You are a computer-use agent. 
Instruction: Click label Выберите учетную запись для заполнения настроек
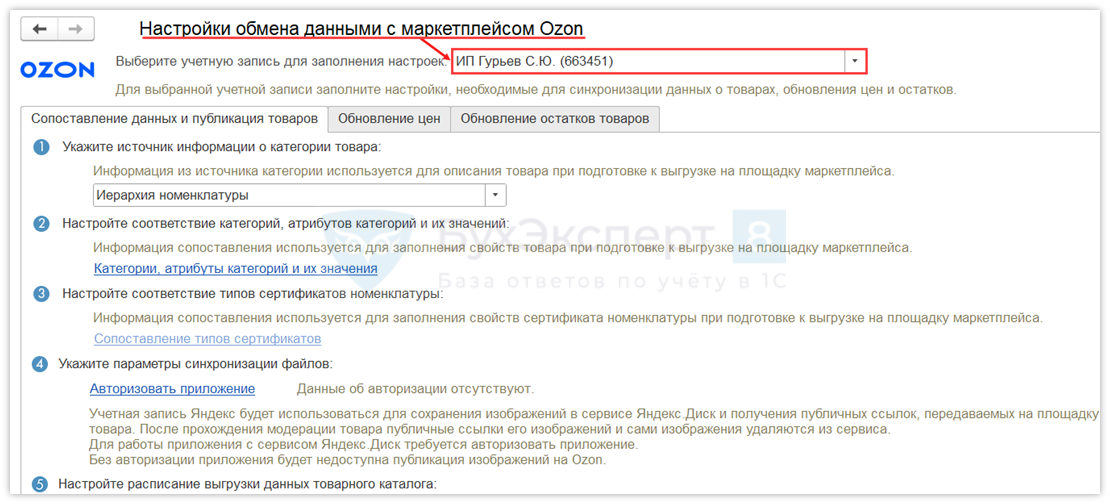(282, 62)
